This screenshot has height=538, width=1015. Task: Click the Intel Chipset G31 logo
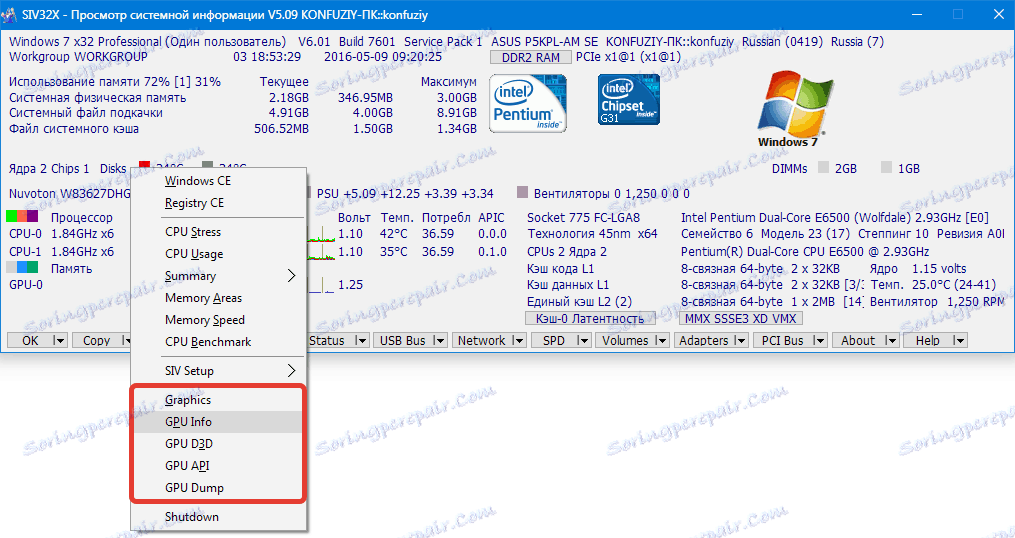(629, 99)
